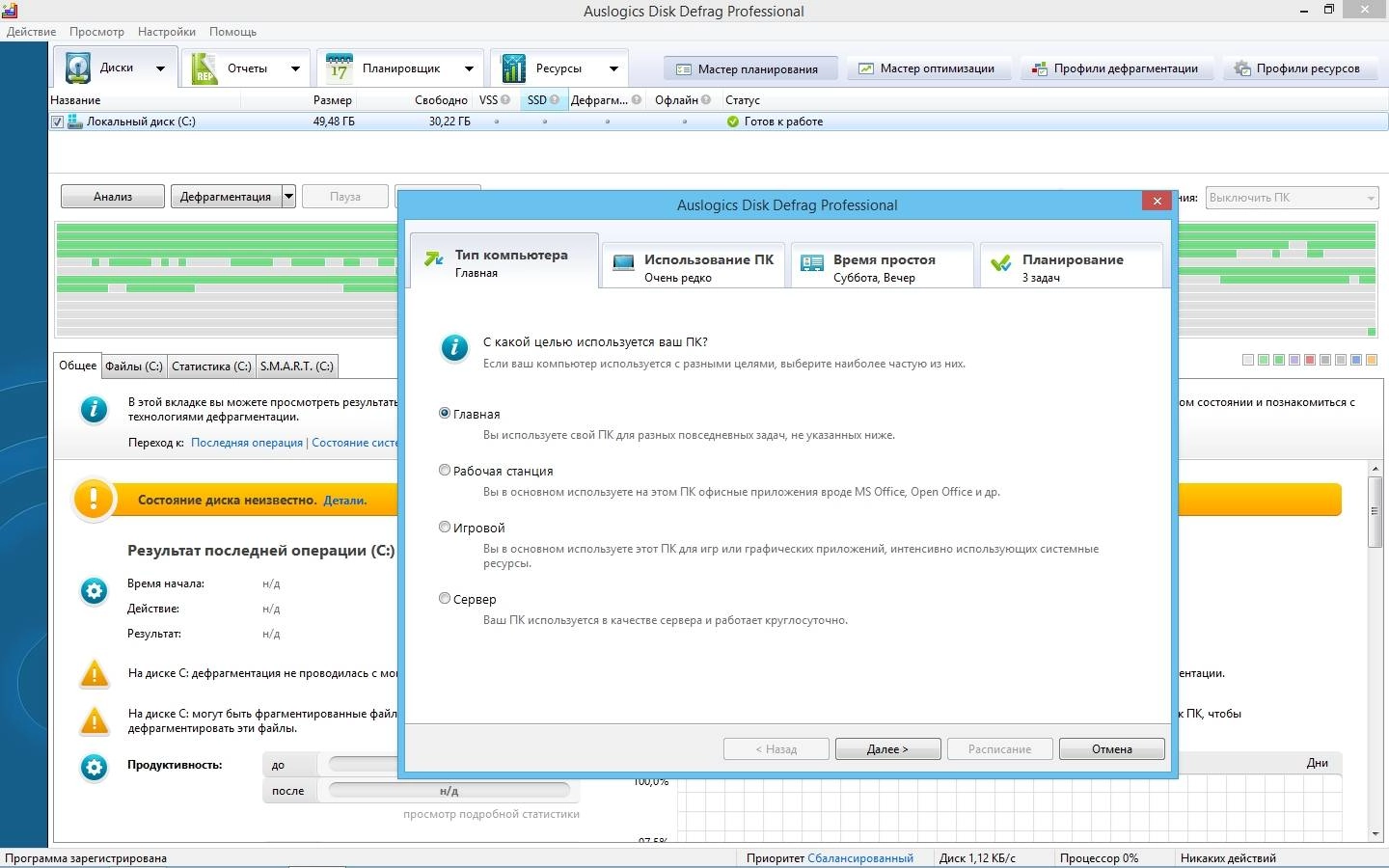Click the icon on the Время простоя tab

[x=812, y=262]
